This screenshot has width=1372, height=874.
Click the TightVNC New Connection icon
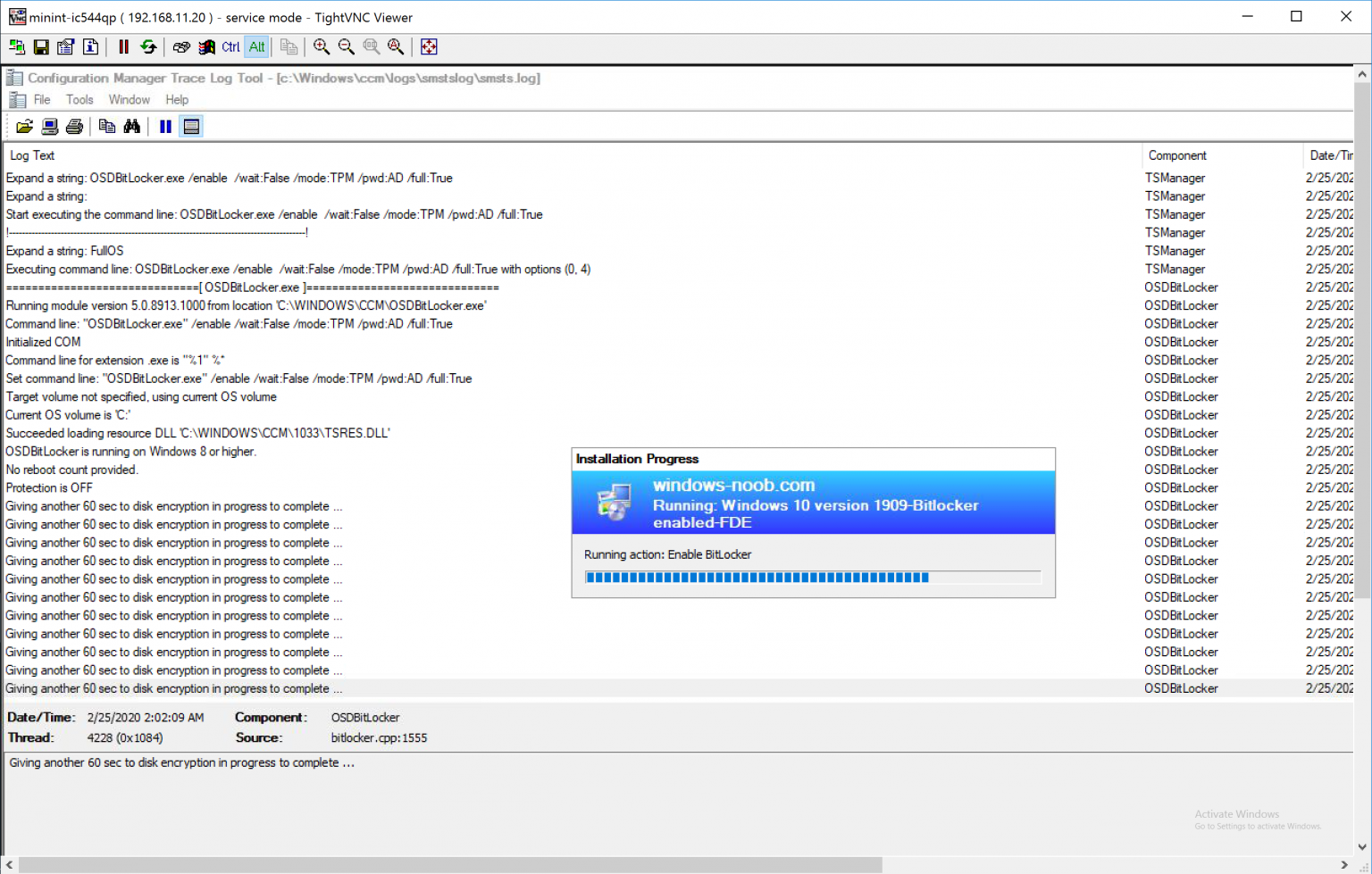click(x=16, y=47)
